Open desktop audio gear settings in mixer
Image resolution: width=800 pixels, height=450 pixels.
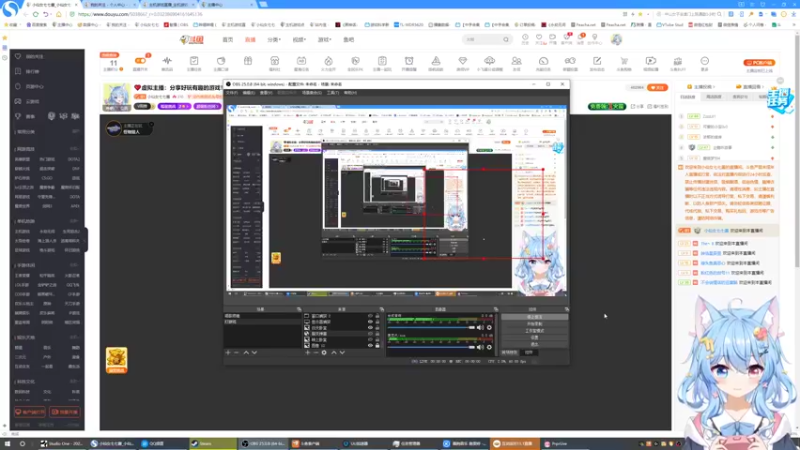[489, 328]
